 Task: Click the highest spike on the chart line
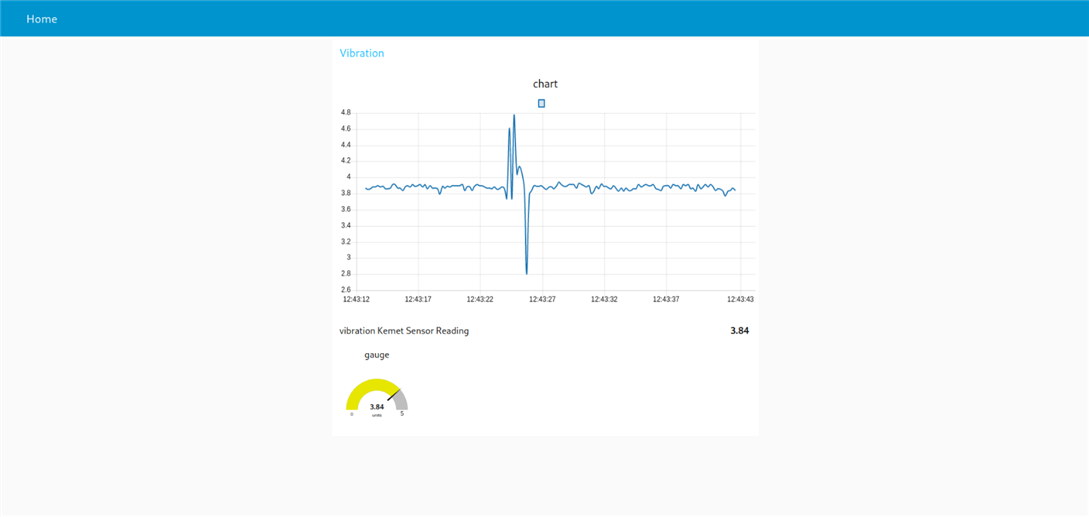tap(514, 115)
